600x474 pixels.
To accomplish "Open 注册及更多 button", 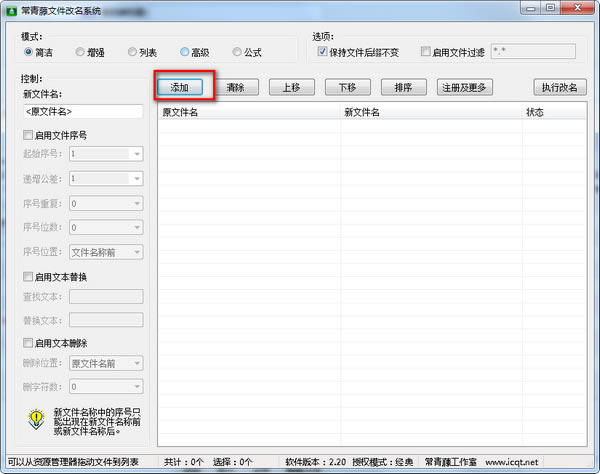I will (465, 87).
